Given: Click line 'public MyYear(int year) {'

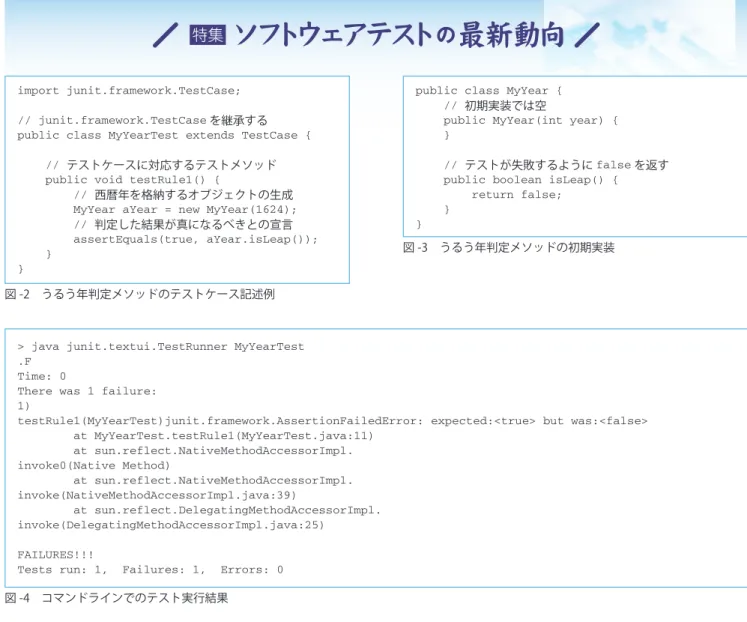Looking at the screenshot, I should click(531, 120).
